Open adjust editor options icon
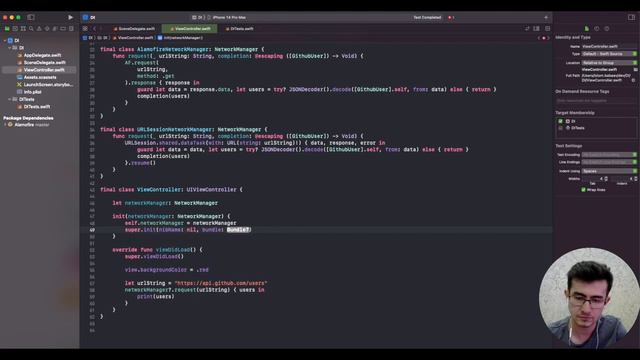The image size is (640, 360). [536, 29]
